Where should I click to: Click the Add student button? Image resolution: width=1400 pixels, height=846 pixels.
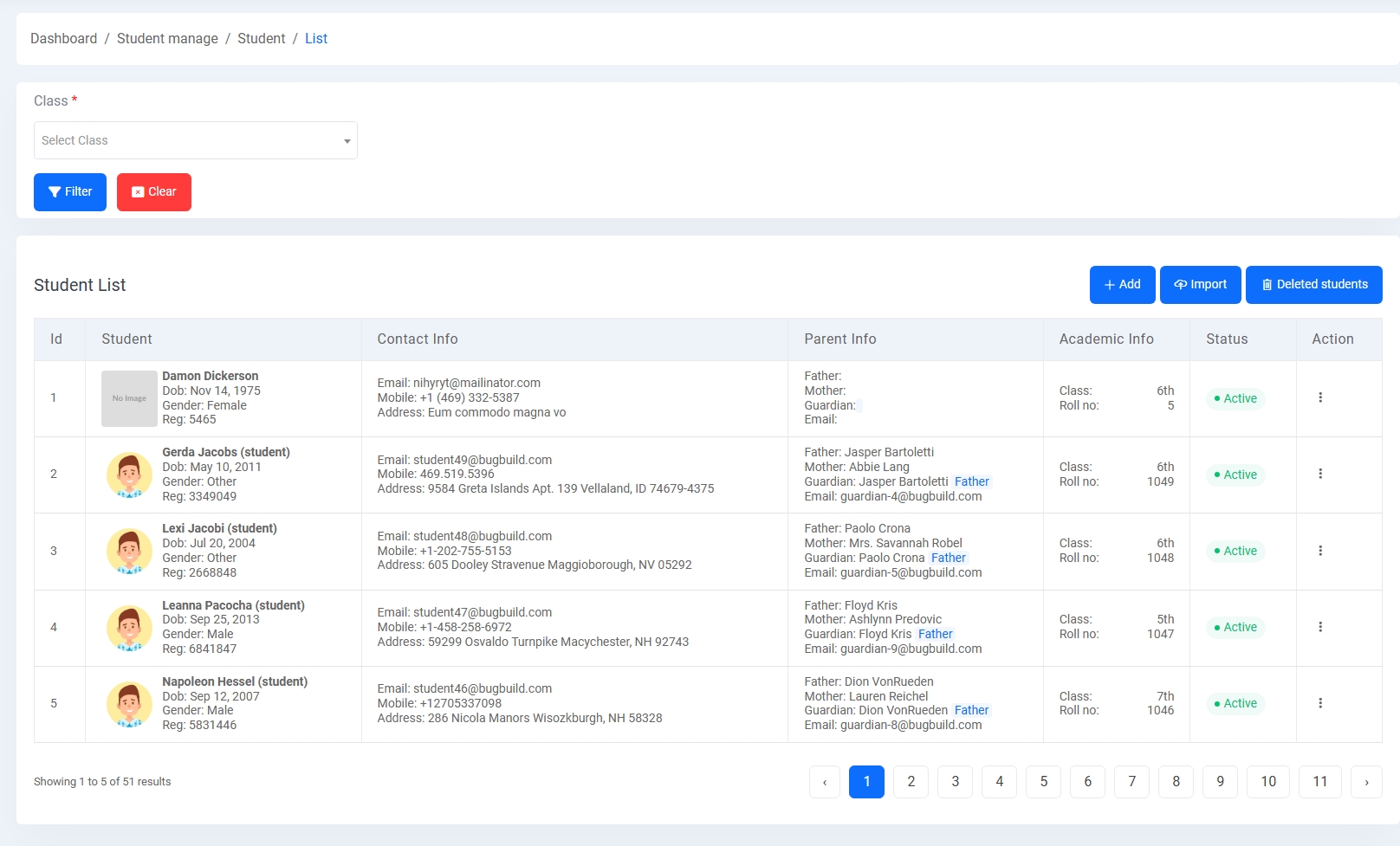1122,285
